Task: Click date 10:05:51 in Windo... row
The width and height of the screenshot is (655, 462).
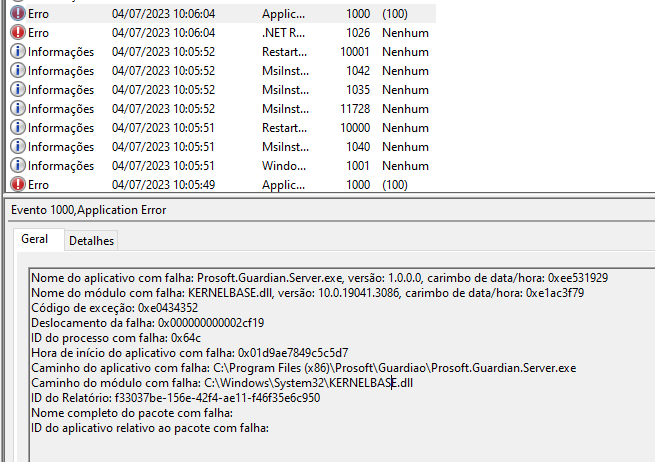Action: (x=163, y=166)
